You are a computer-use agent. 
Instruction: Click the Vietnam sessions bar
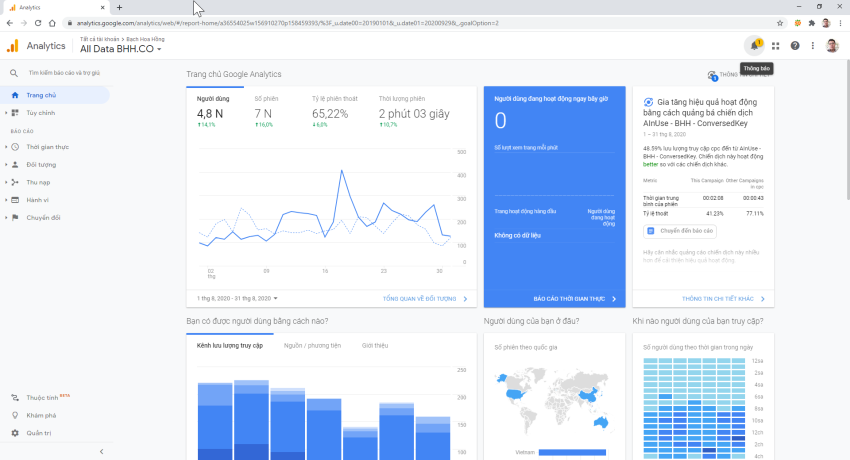[x=572, y=452]
